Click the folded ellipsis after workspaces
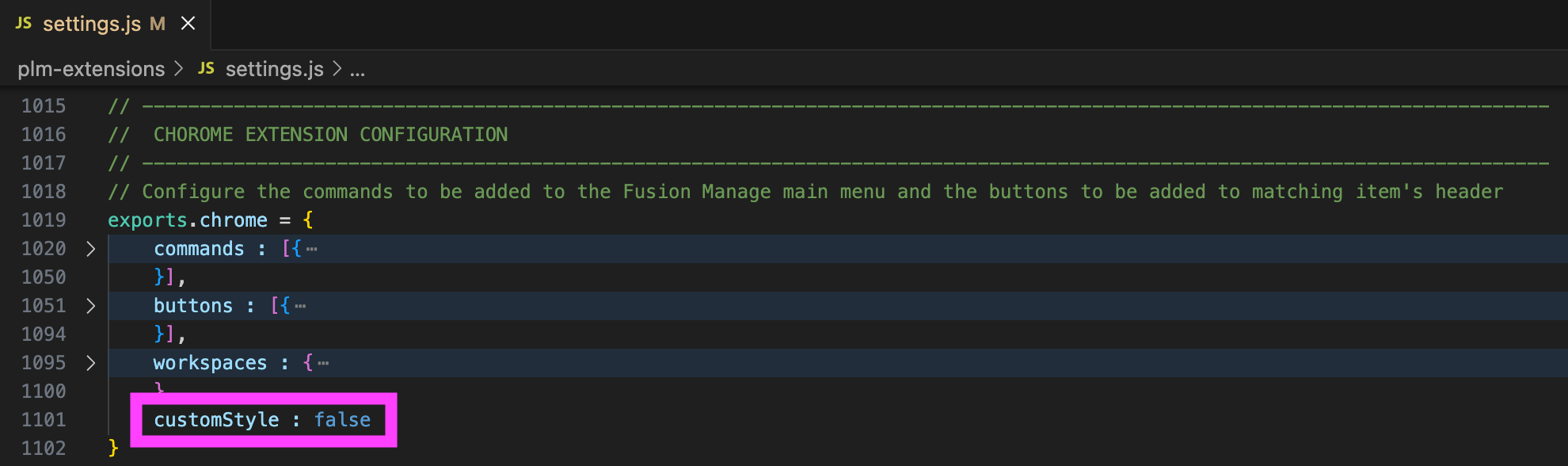1568x466 pixels. point(323,363)
